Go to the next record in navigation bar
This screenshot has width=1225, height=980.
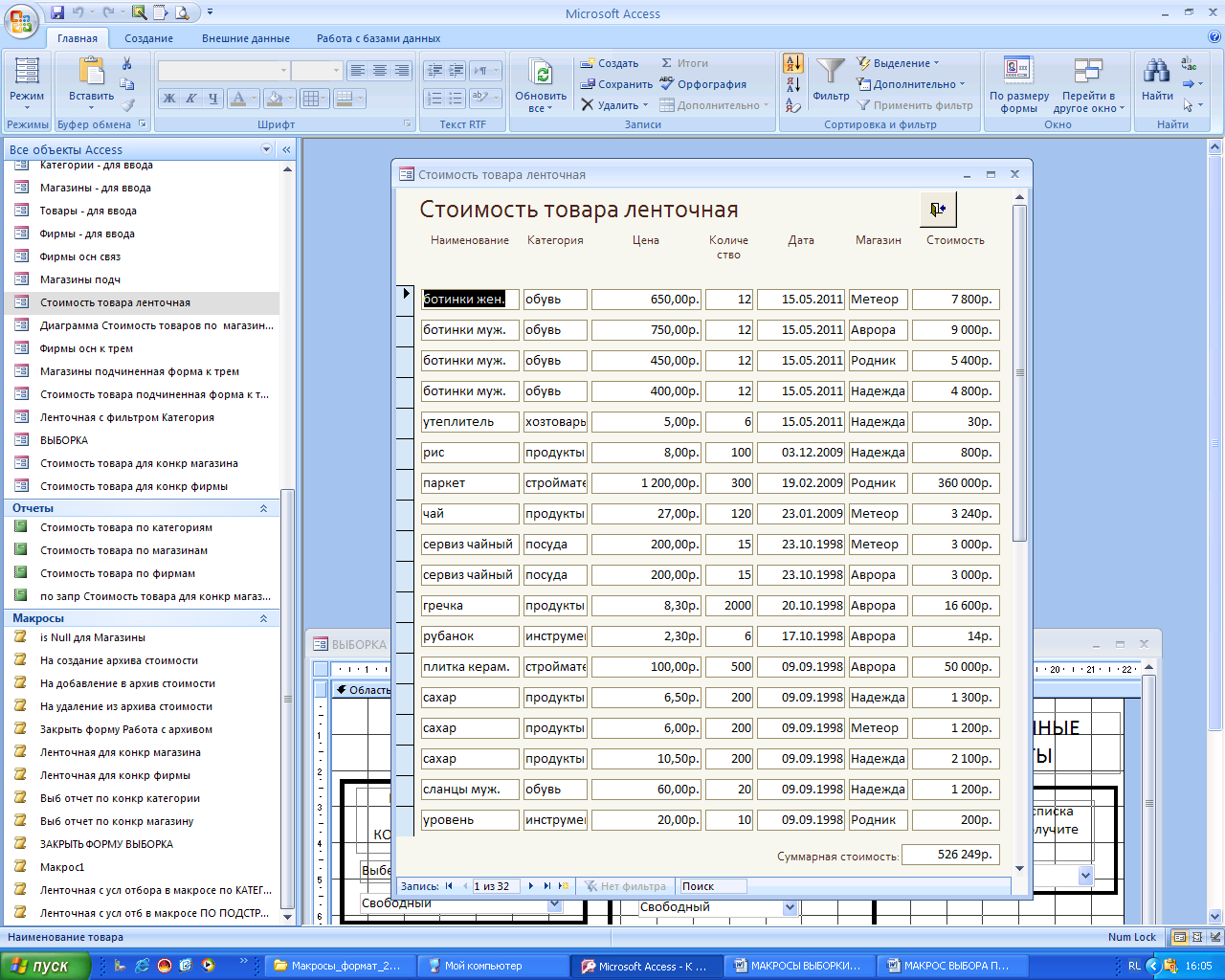click(x=531, y=886)
